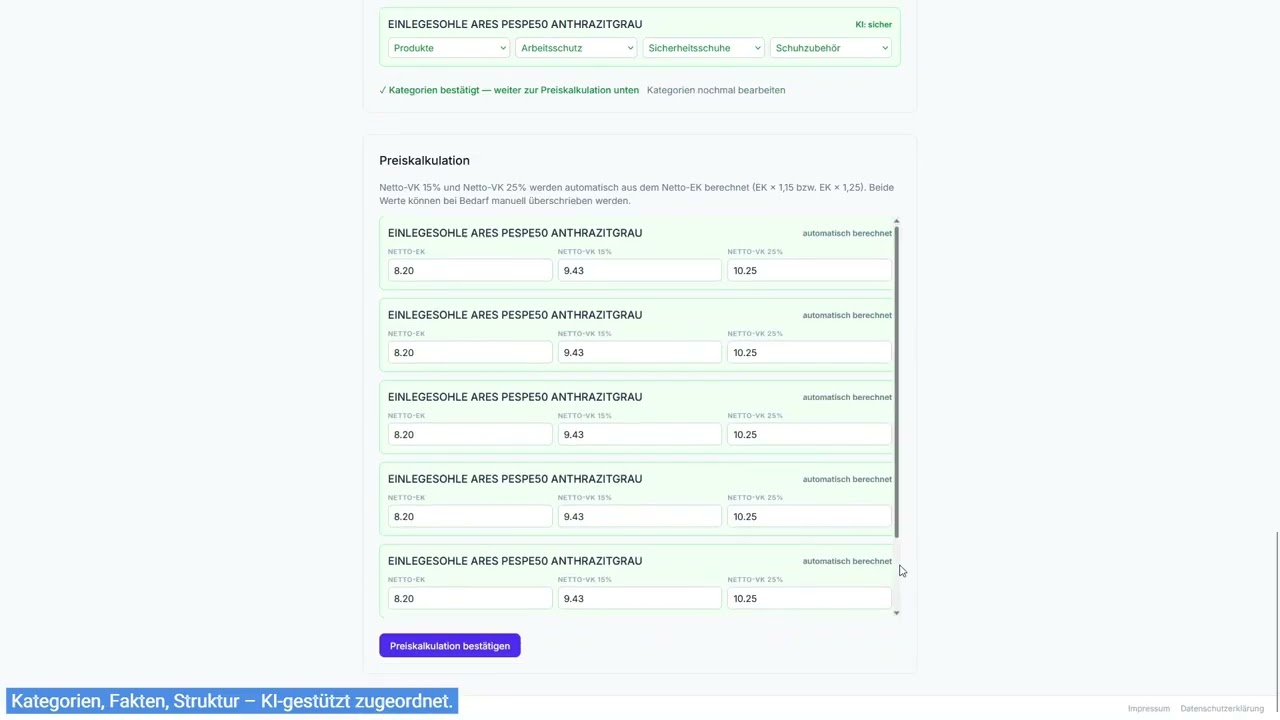Screen dimensions: 1280x720
Task: Click last visible product's Netto-EK field
Action: point(470,599)
